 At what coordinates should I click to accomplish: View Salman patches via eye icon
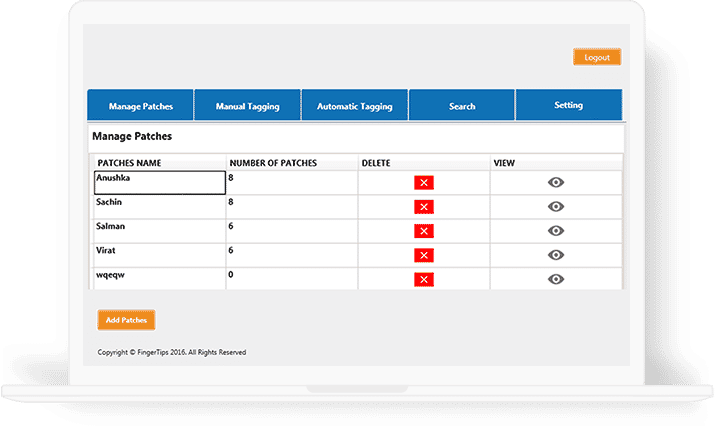[556, 231]
